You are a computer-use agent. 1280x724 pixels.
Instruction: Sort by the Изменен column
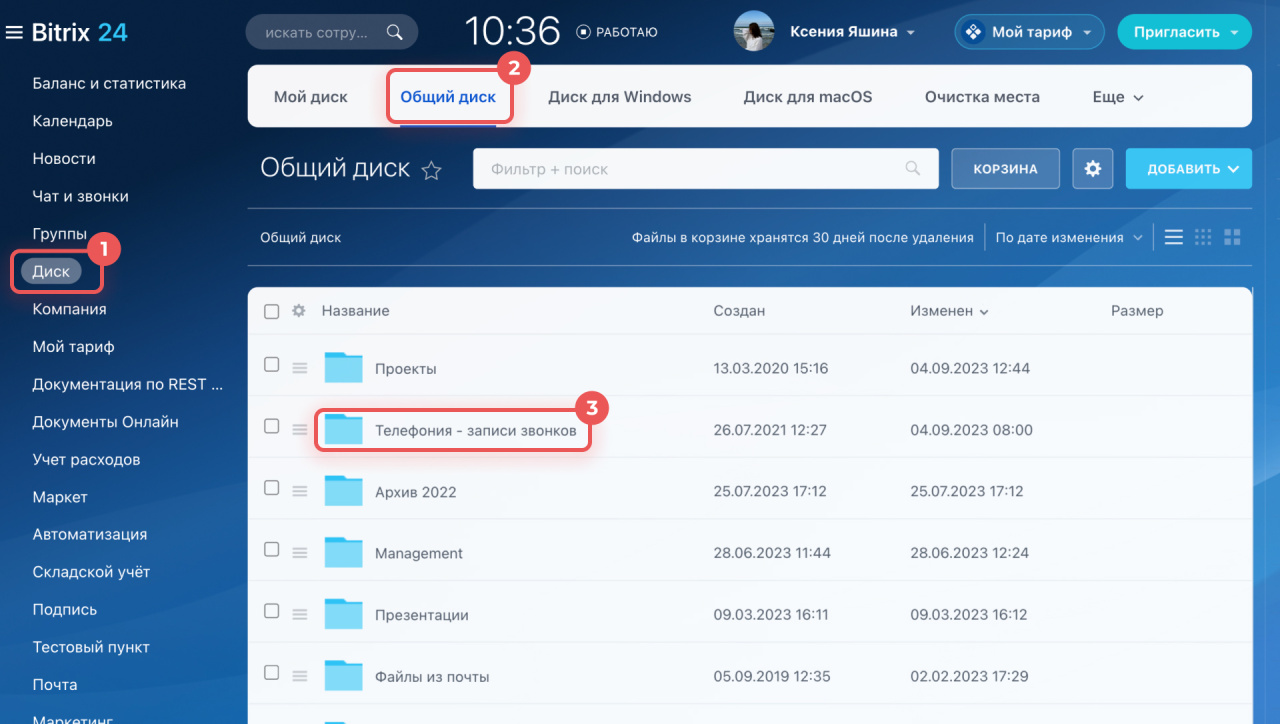[x=949, y=311]
